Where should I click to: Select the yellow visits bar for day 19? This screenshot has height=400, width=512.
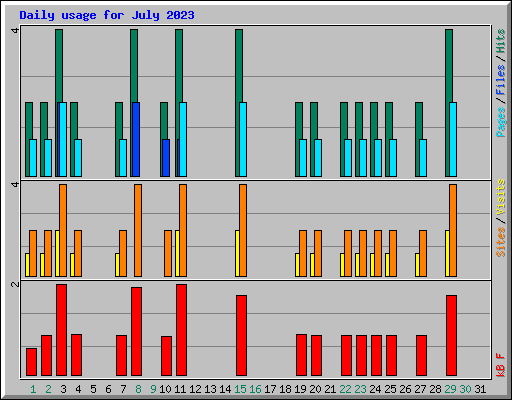coord(297,265)
